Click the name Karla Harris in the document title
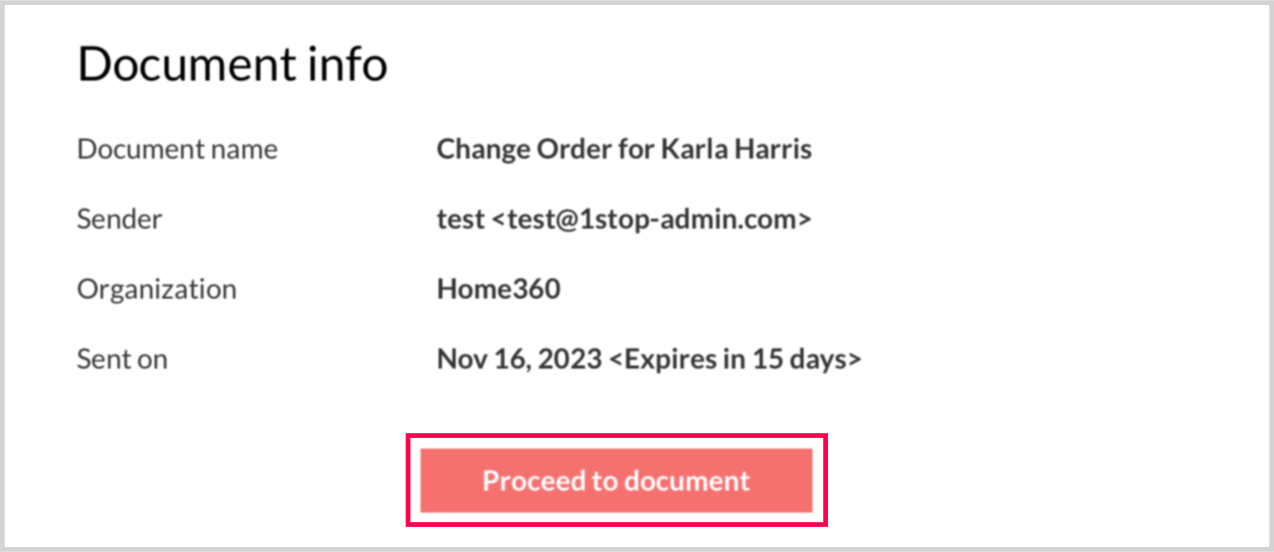This screenshot has width=1274, height=552. coord(736,149)
